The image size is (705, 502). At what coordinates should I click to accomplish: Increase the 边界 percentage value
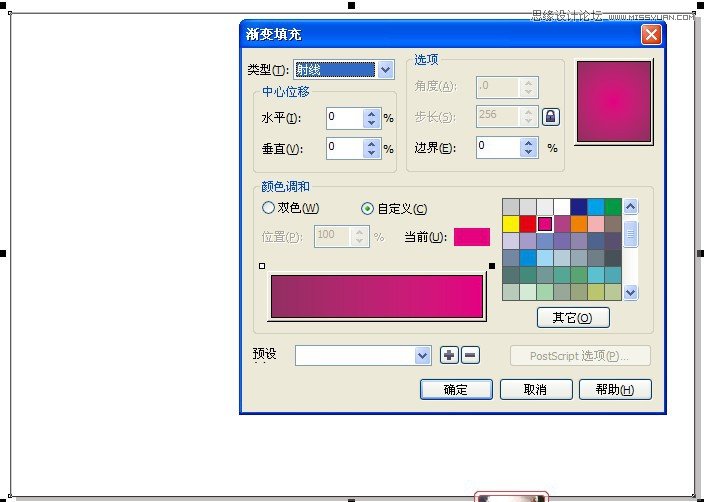coord(528,143)
